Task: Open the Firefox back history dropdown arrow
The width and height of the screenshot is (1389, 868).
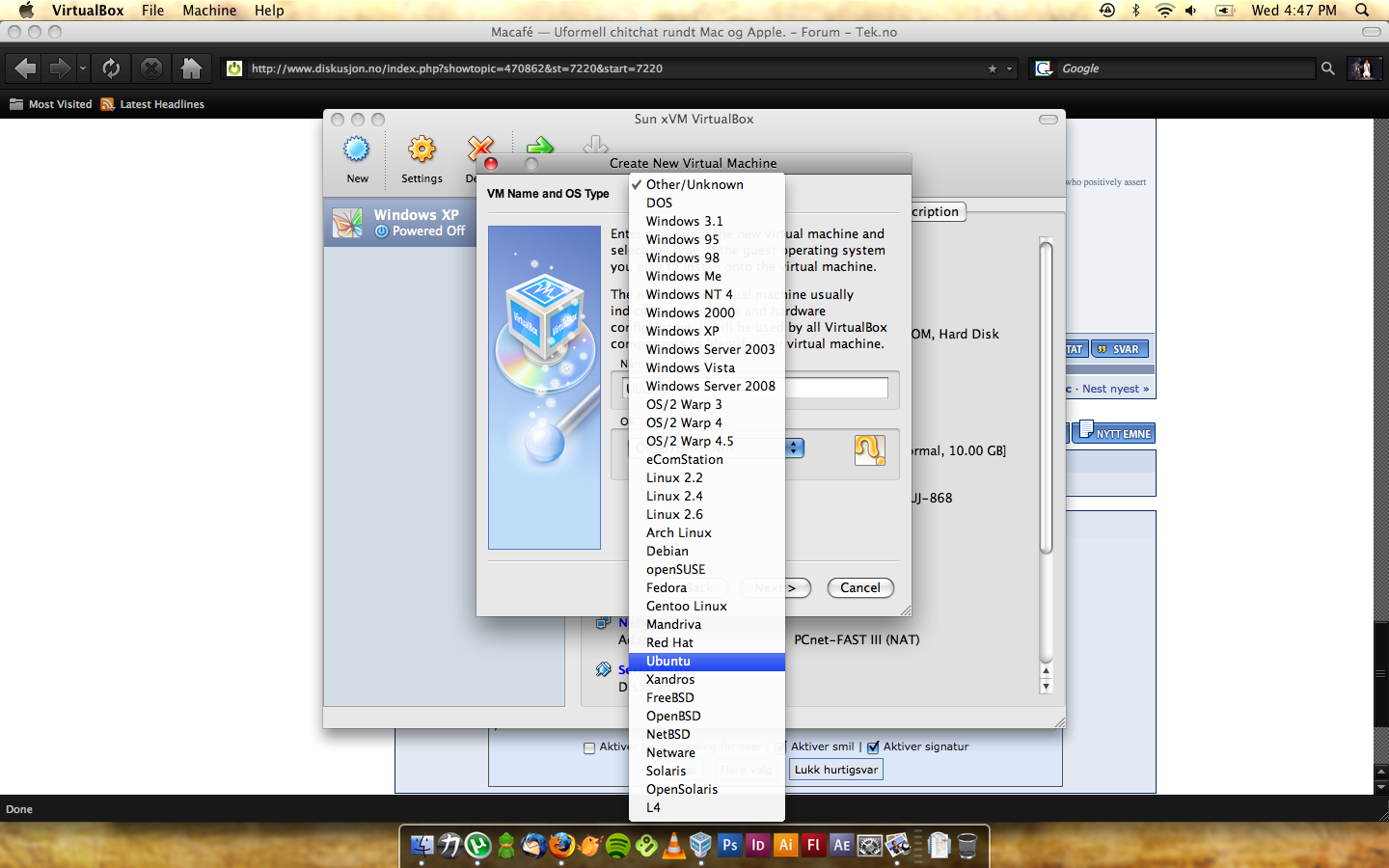Action: click(x=83, y=68)
